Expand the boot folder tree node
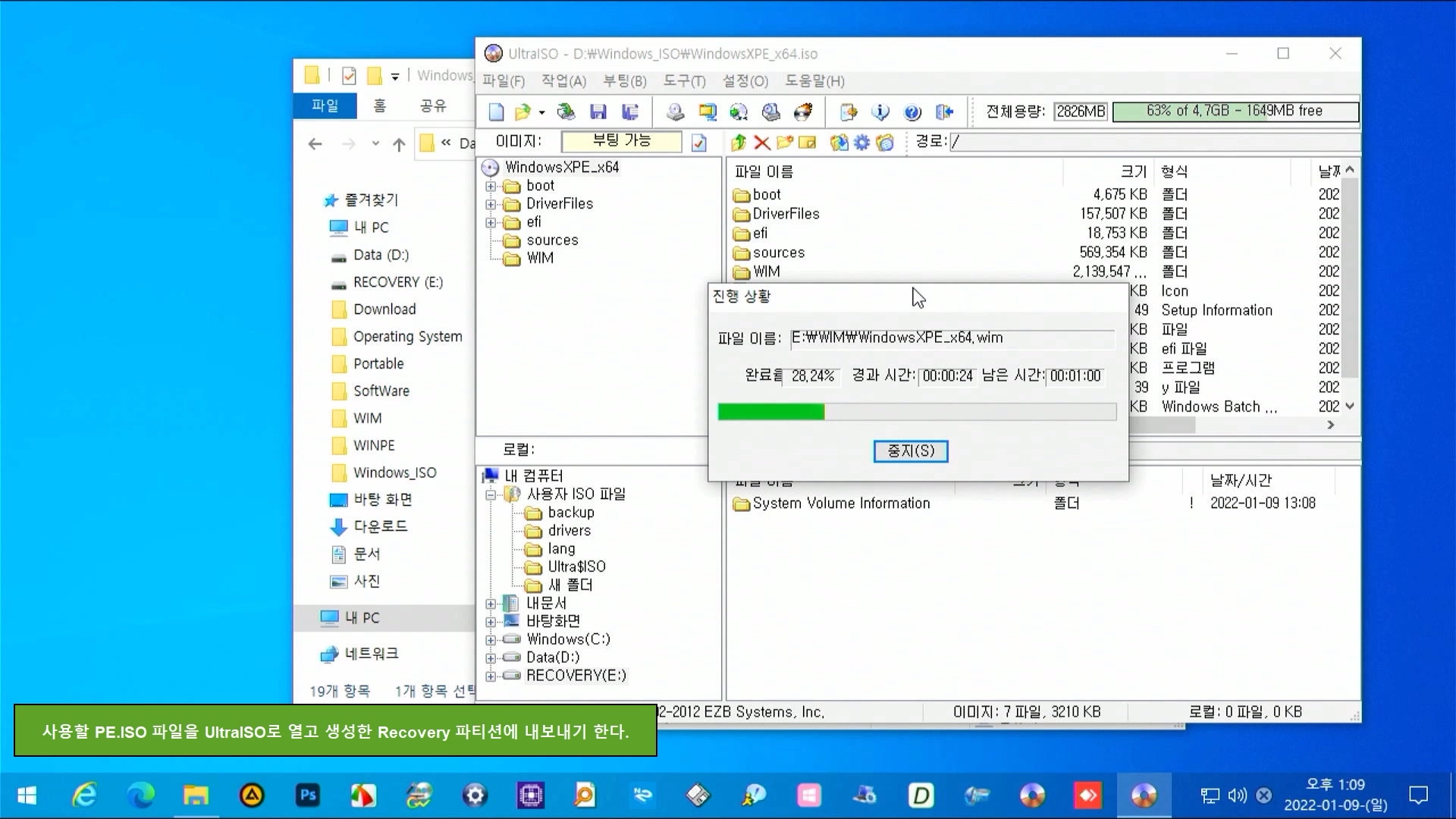1456x819 pixels. pos(491,186)
